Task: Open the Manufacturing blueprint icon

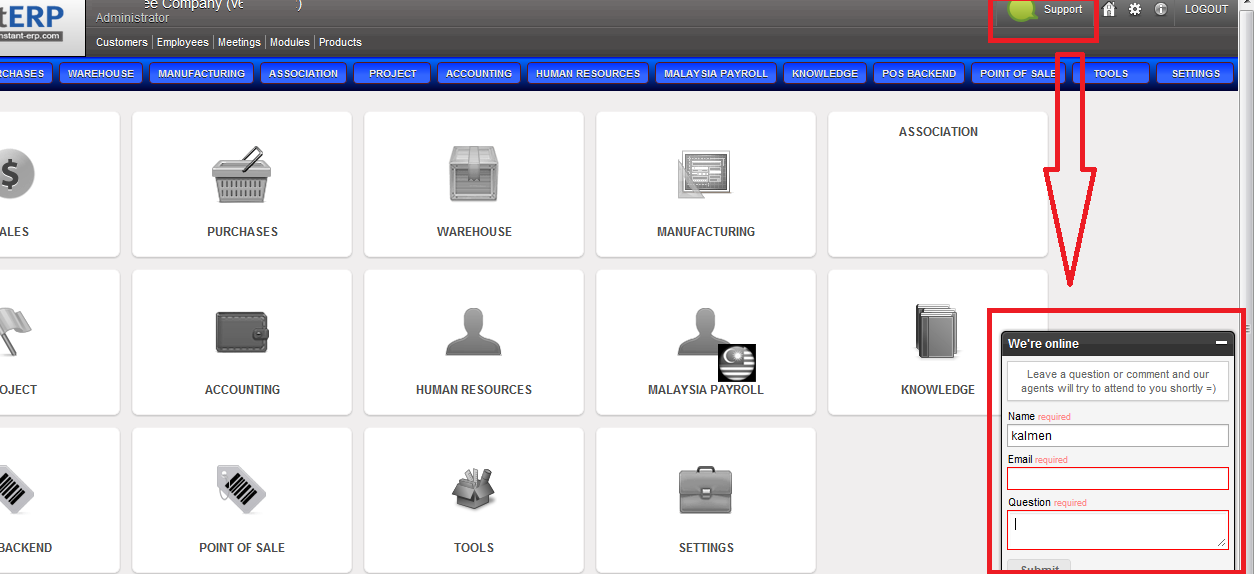Action: coord(705,175)
